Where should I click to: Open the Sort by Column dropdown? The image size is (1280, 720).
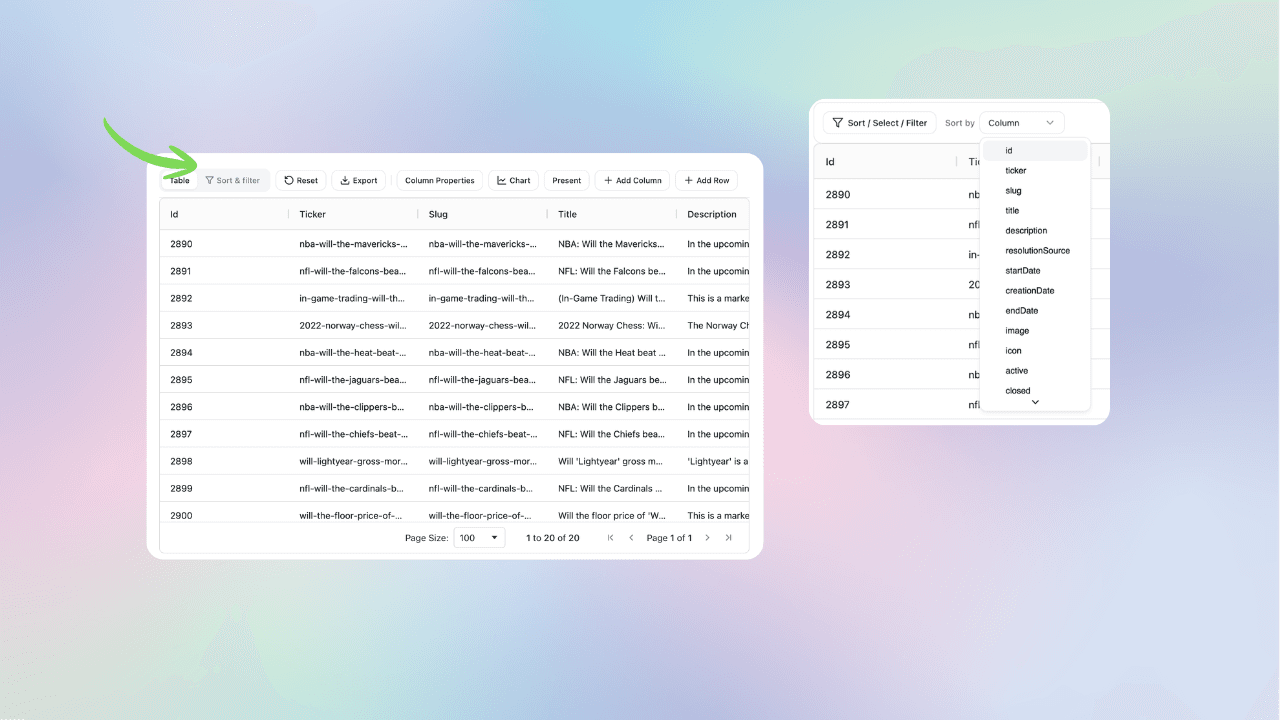[x=1021, y=122]
